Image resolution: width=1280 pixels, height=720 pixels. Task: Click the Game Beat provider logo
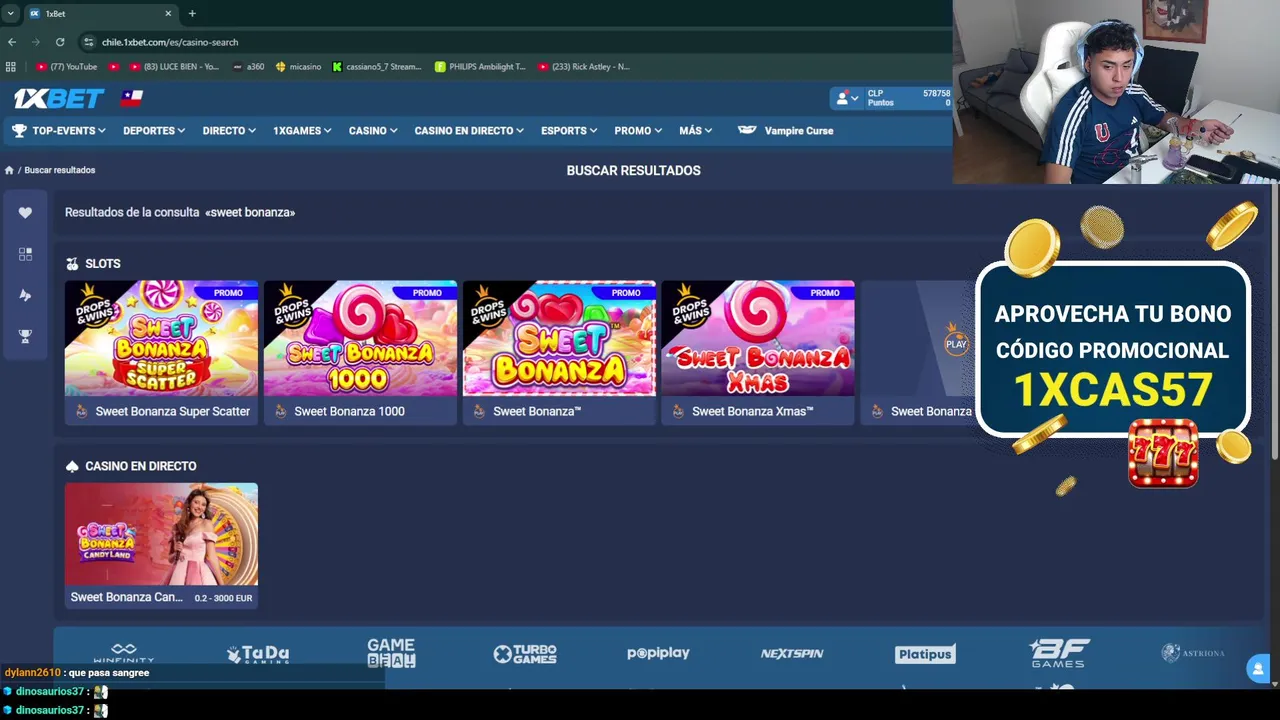click(391, 653)
